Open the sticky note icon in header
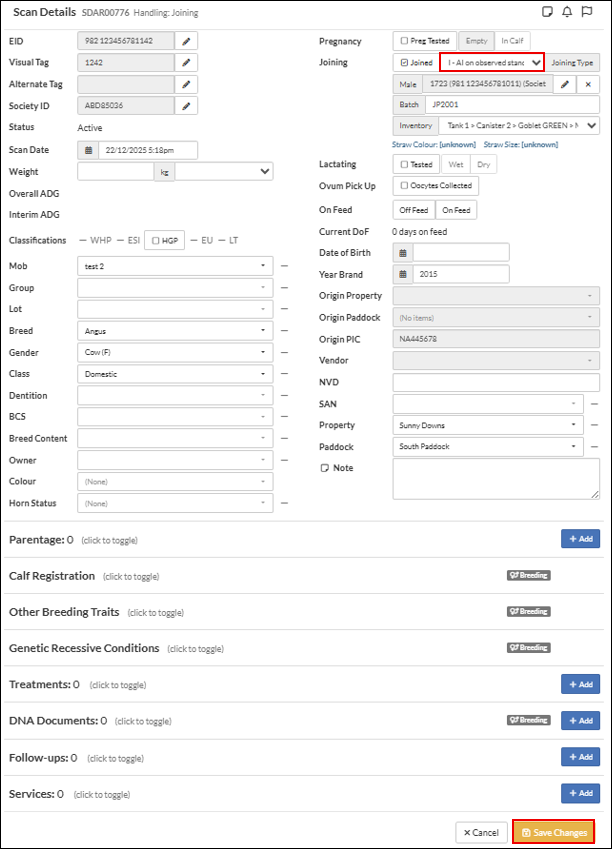612x849 pixels. point(546,12)
